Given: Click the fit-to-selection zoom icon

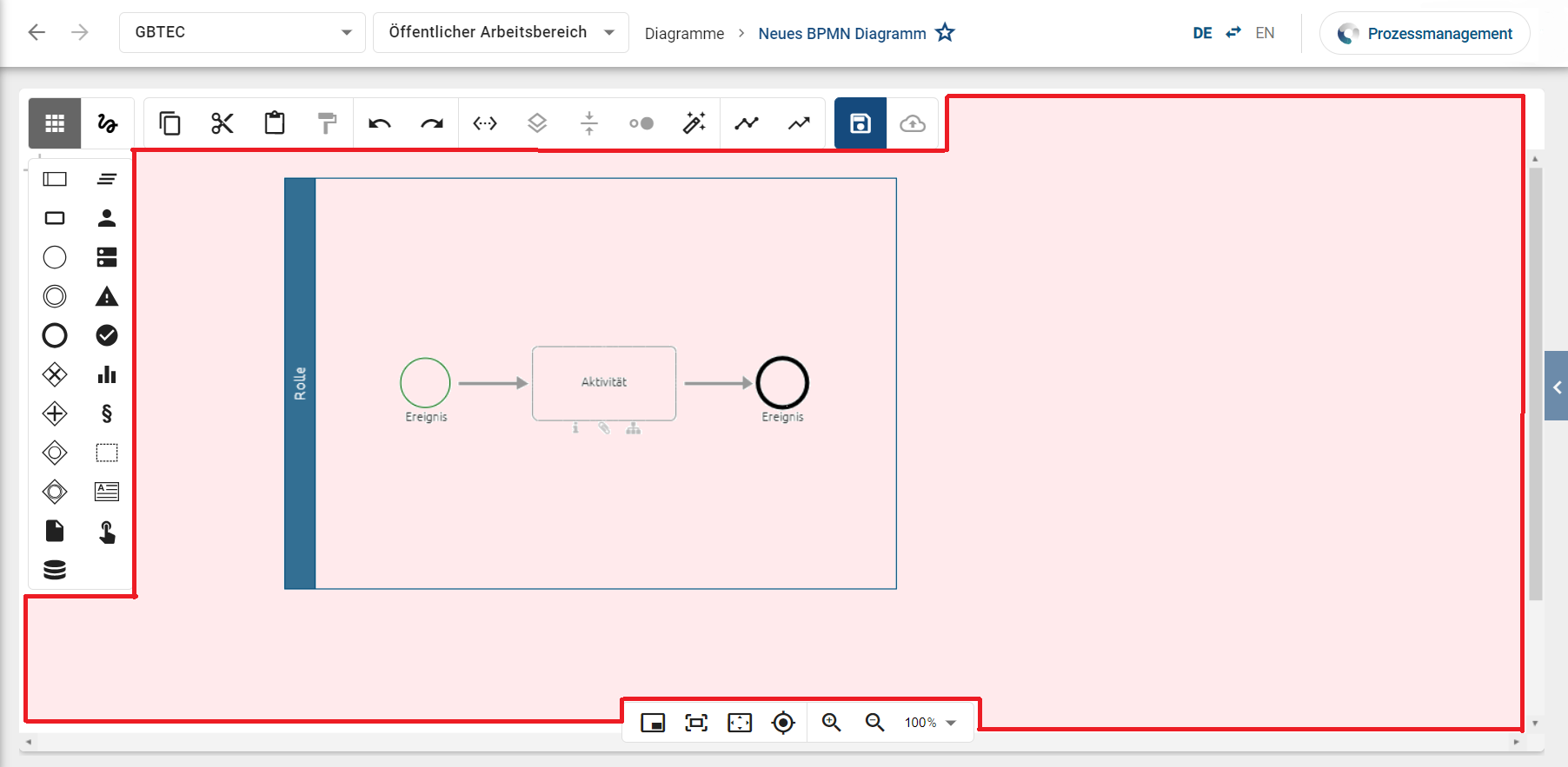Looking at the screenshot, I should [696, 723].
